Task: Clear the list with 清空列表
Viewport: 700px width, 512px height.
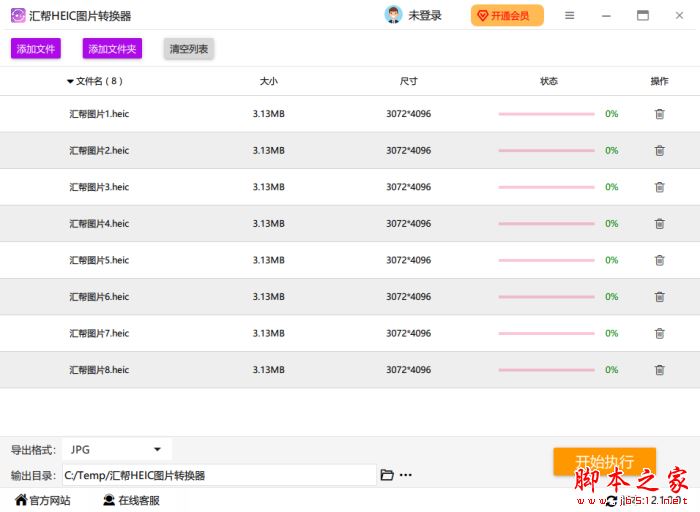Action: tap(189, 49)
